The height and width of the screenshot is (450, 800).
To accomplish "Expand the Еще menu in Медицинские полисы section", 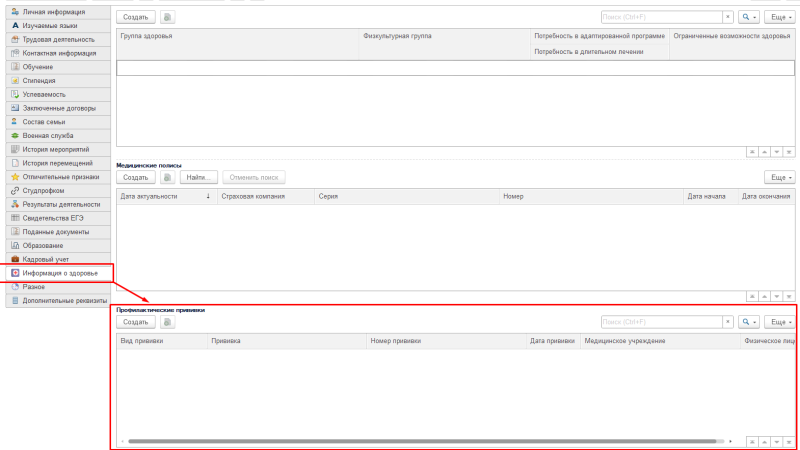I will [779, 177].
